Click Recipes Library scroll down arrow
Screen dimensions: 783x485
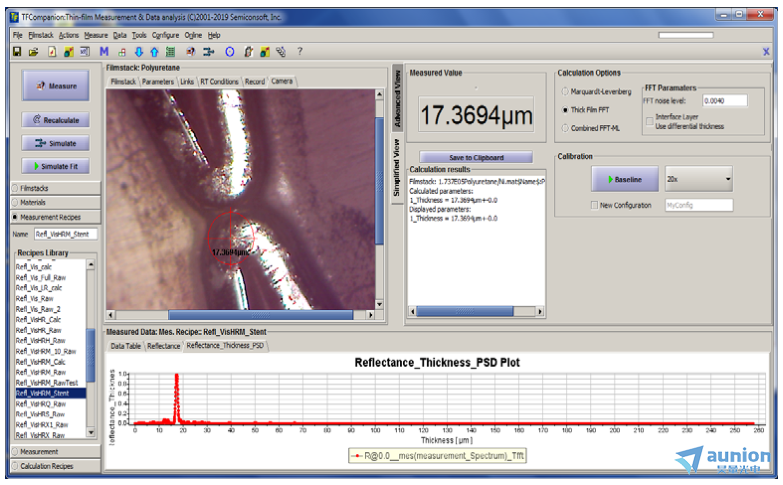(x=91, y=432)
